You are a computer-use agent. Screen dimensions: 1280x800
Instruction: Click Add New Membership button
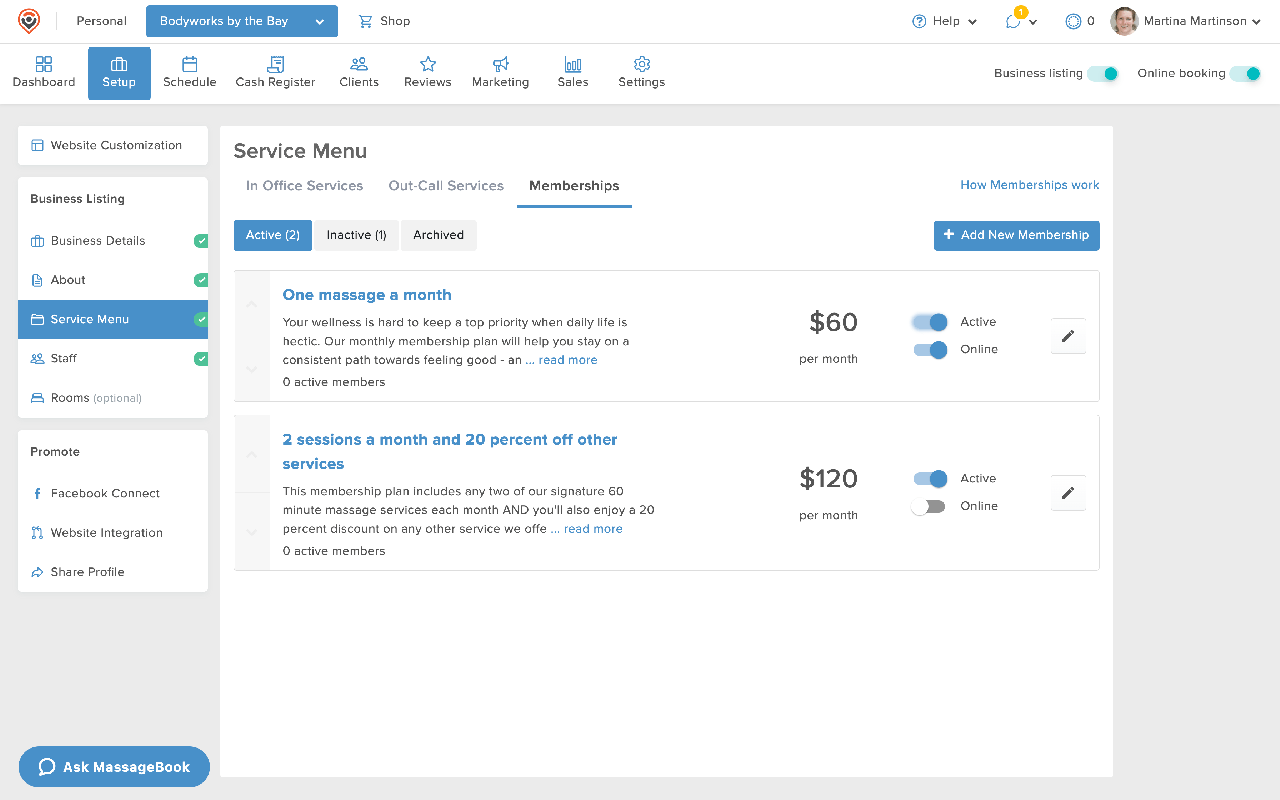[1016, 235]
